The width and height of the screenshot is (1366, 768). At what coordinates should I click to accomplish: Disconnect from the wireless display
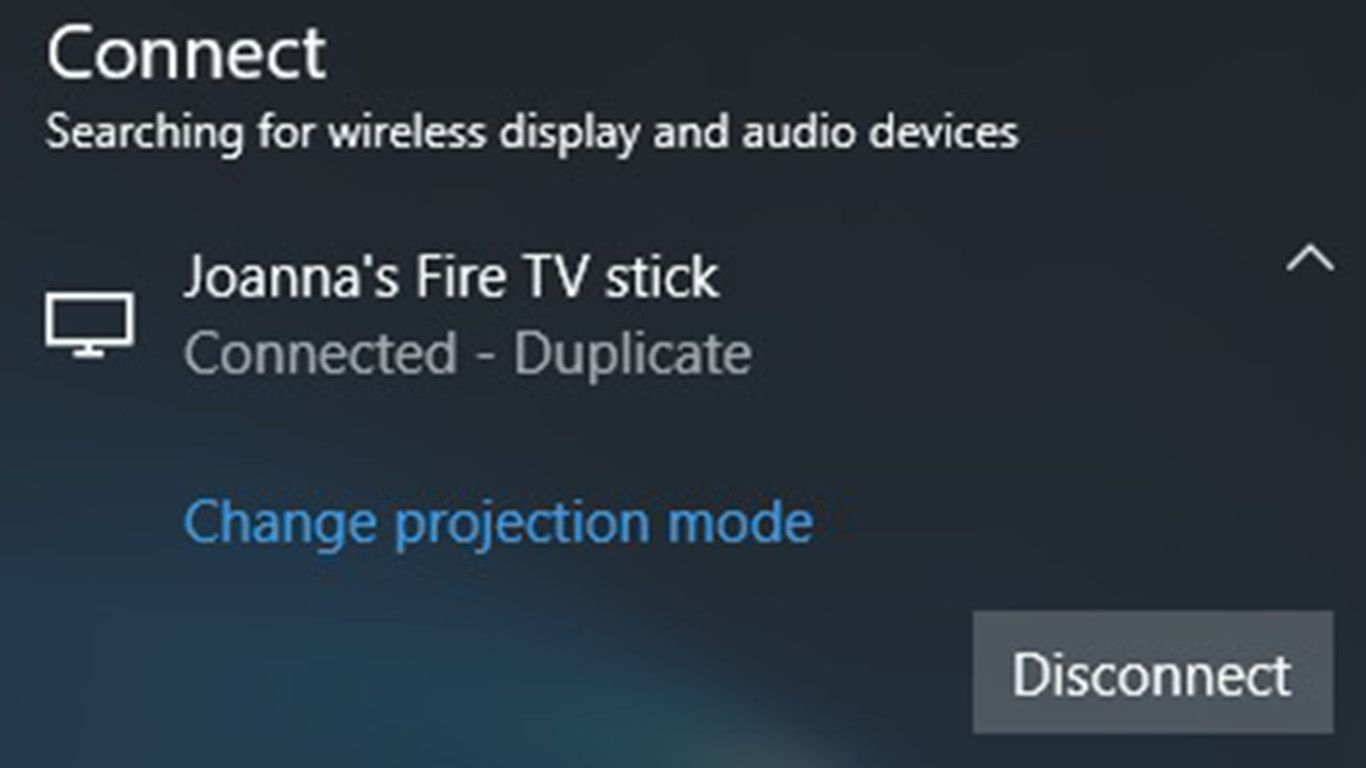pyautogui.click(x=1152, y=673)
